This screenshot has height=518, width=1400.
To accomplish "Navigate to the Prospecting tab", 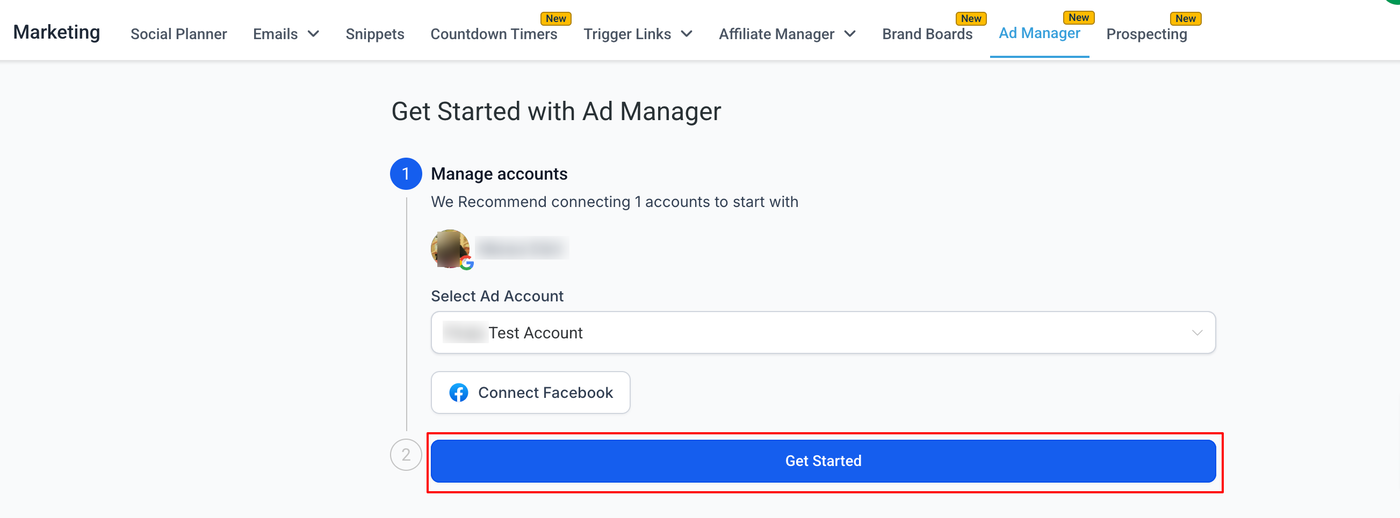I will (x=1146, y=34).
